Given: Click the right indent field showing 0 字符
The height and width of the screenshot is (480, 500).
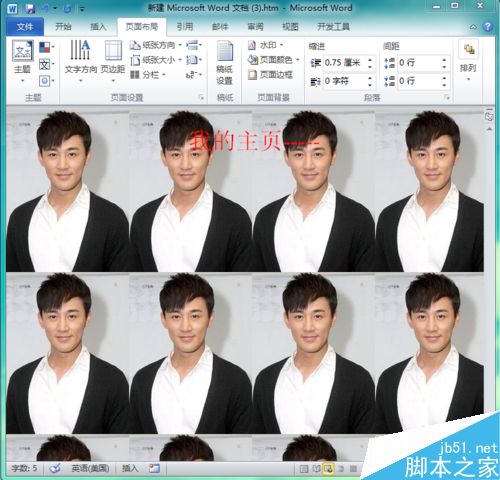Looking at the screenshot, I should [343, 81].
